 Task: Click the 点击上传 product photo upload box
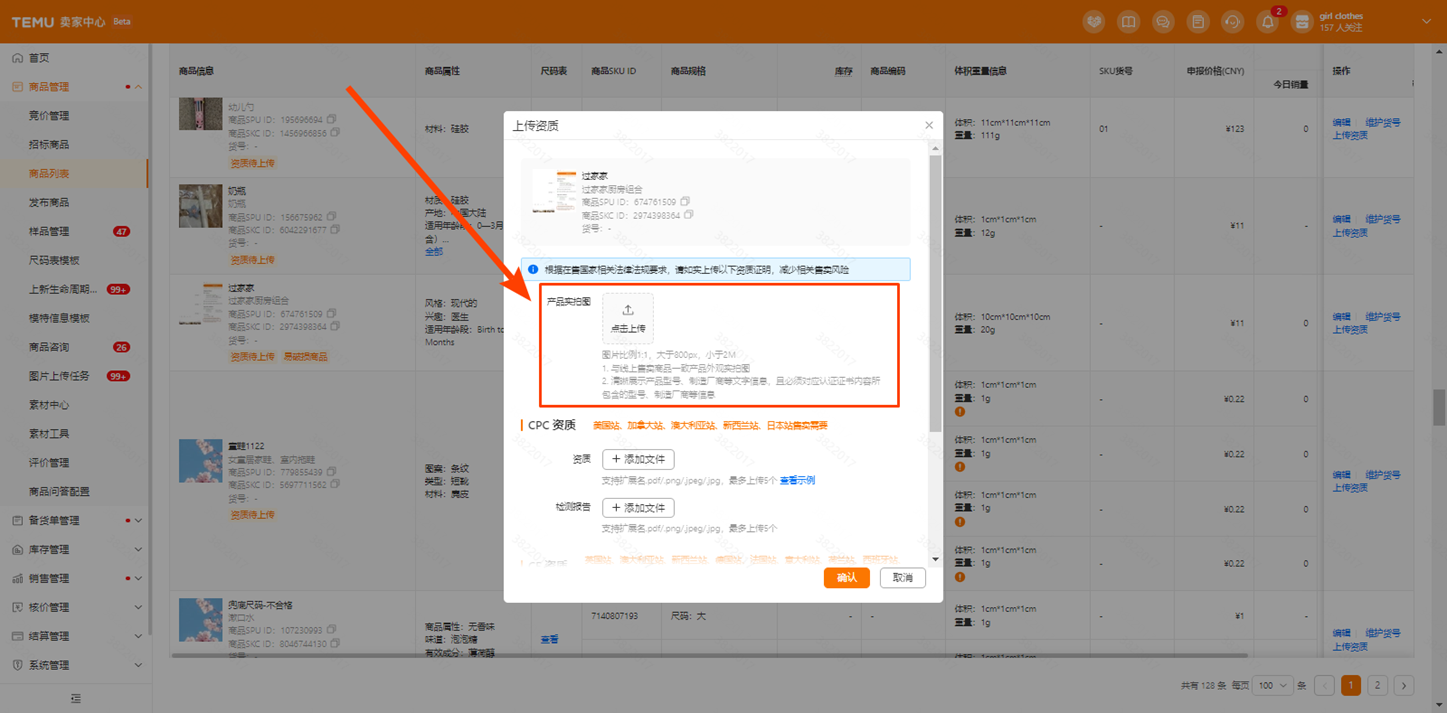(x=628, y=318)
